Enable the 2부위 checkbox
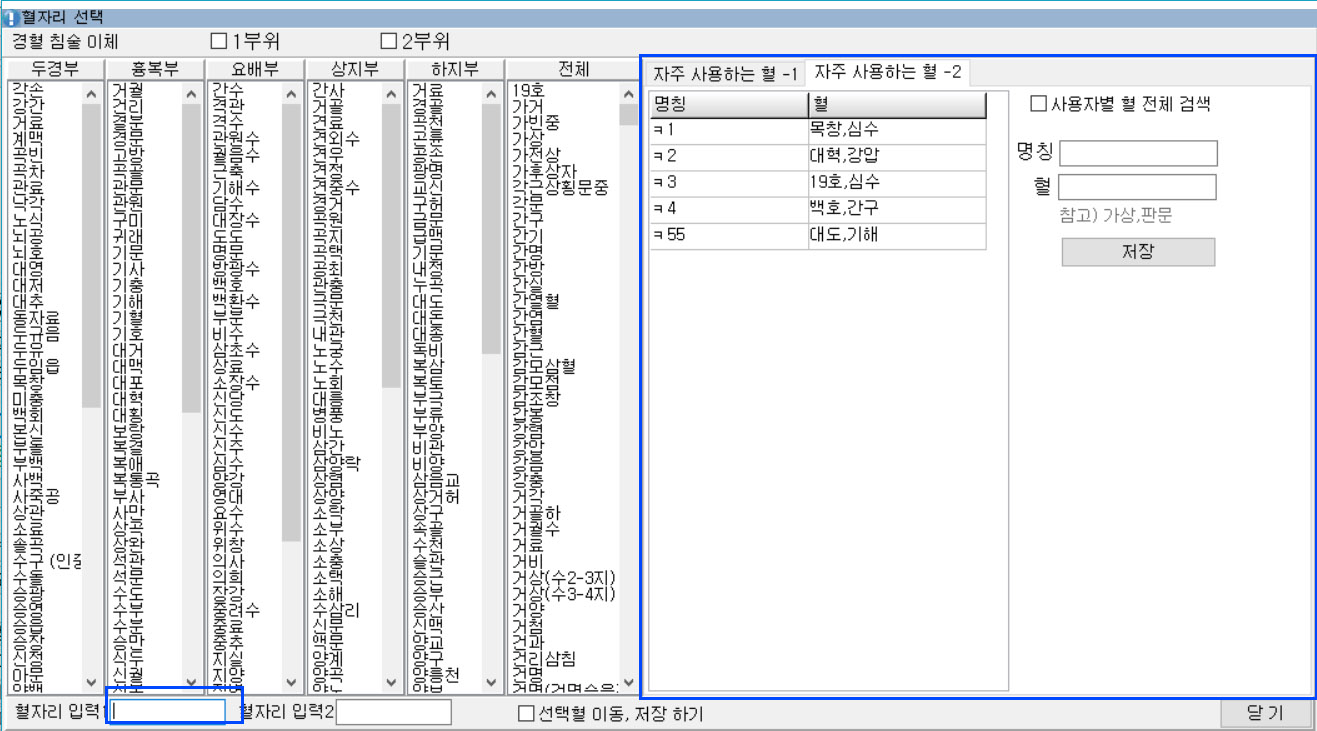Screen dimensions: 1317x731 389,42
